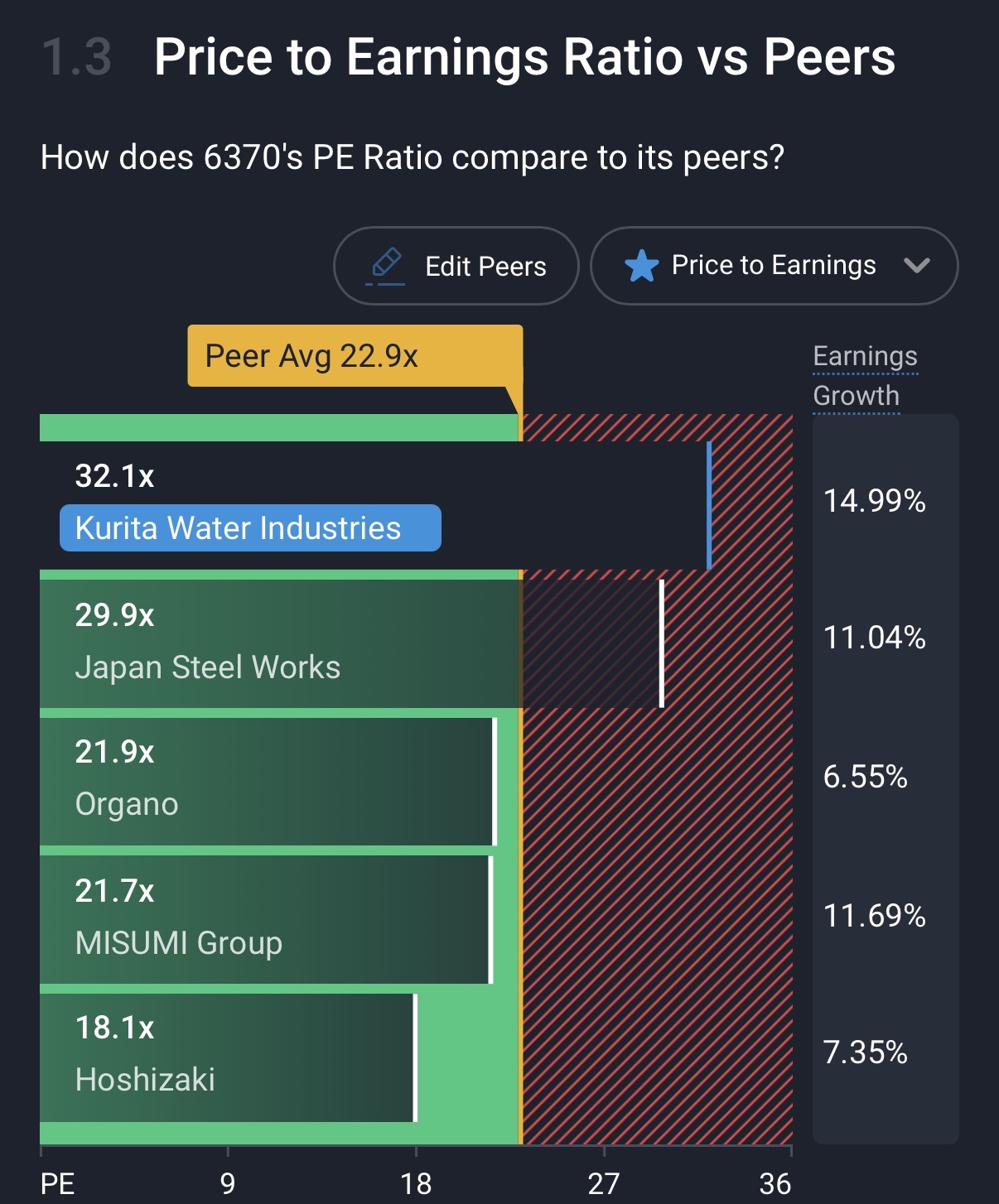Open the Price to Earnings dropdown
Viewport: 999px width, 1204px height.
coord(774,266)
